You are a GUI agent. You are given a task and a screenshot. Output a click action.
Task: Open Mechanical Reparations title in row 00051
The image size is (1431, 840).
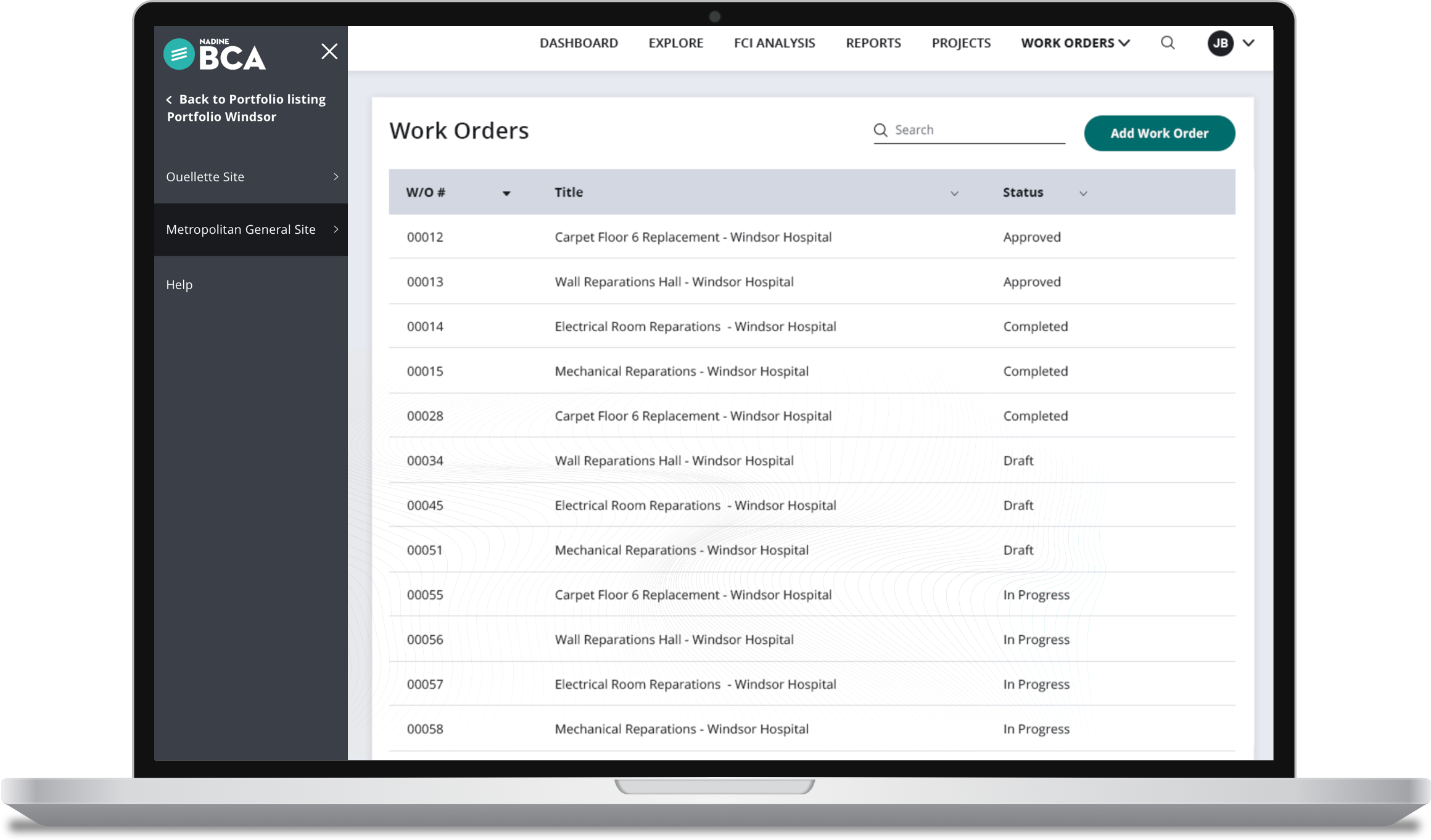click(681, 550)
